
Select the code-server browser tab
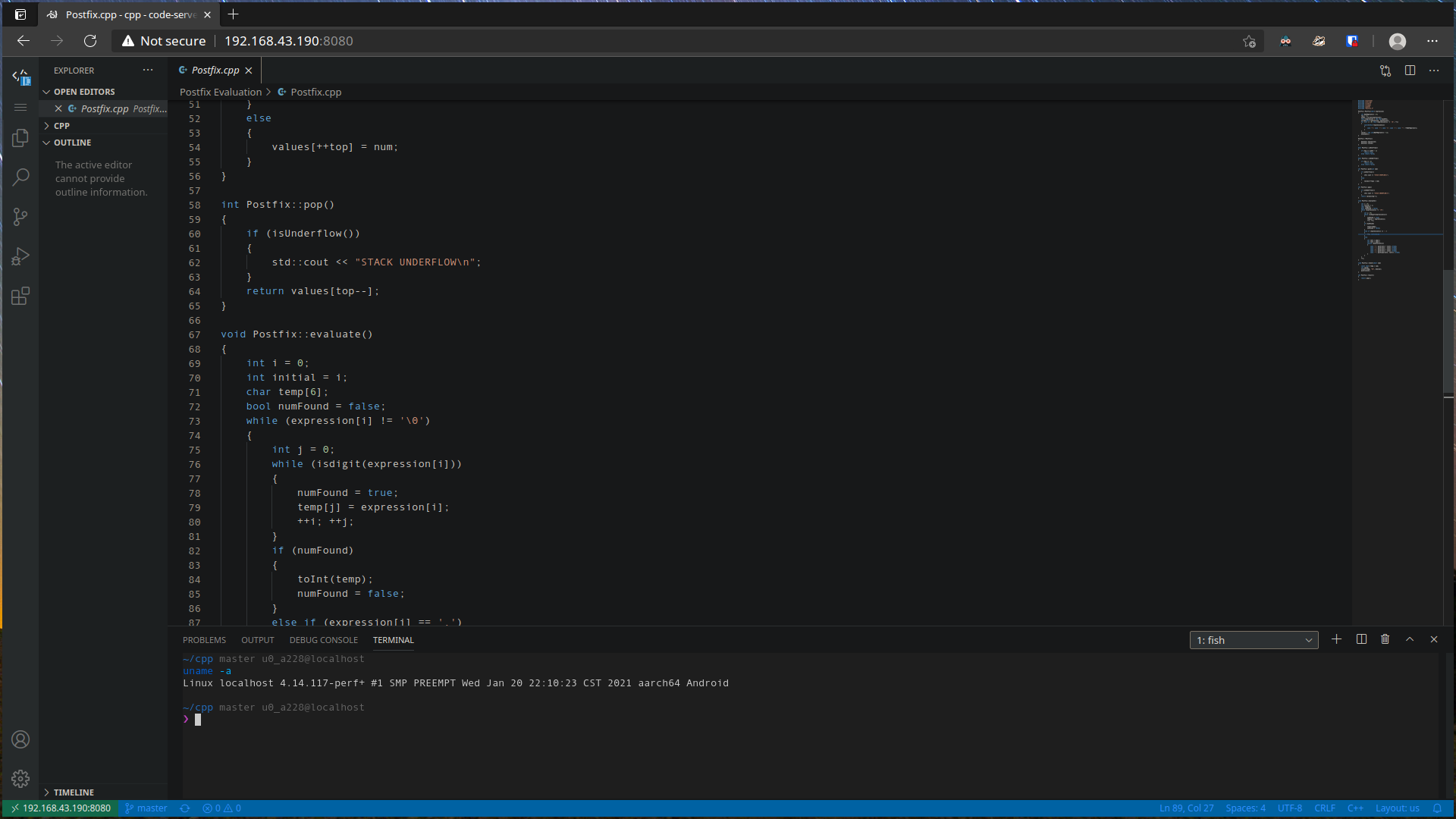click(129, 14)
